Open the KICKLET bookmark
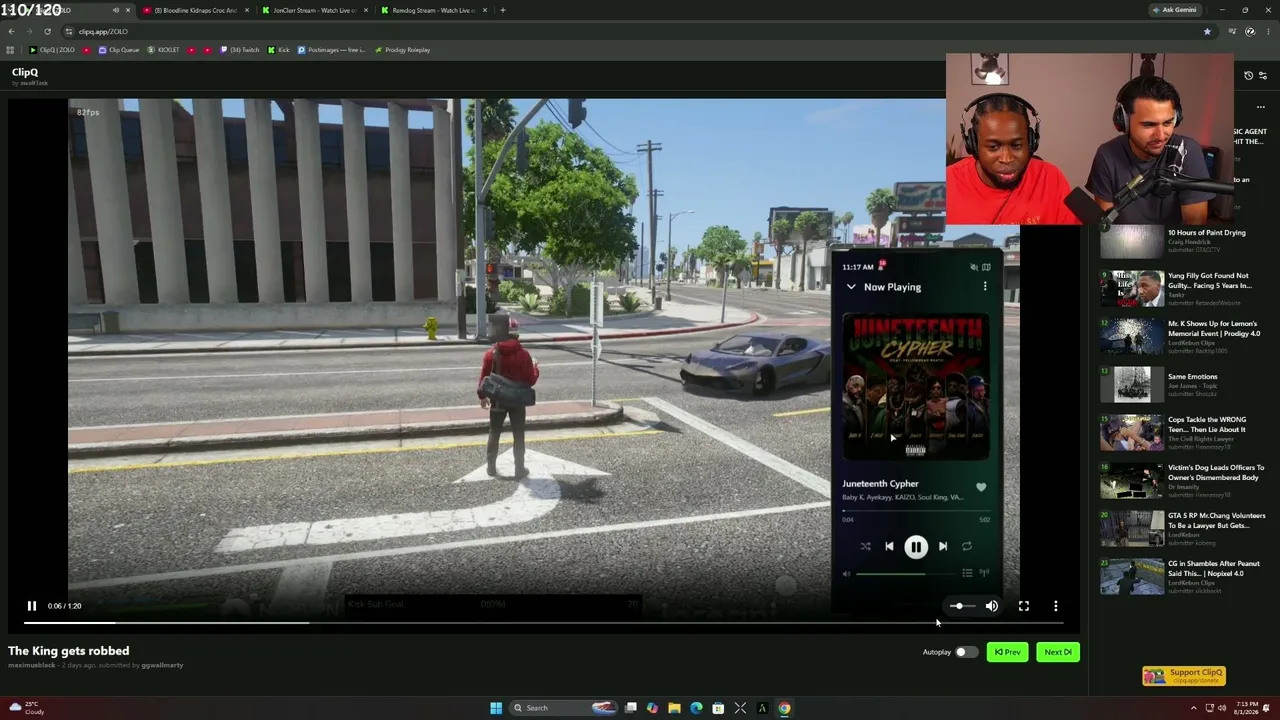Image resolution: width=1280 pixels, height=720 pixels. [x=163, y=50]
